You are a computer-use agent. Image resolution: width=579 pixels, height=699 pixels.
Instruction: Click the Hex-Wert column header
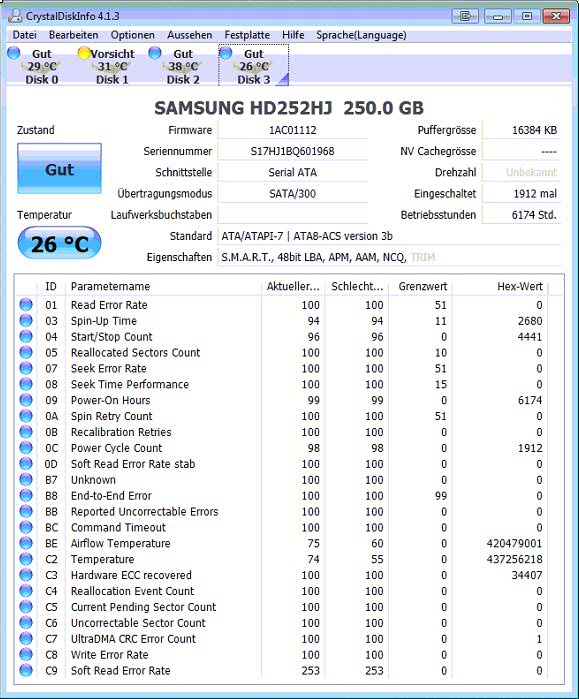tap(500, 286)
